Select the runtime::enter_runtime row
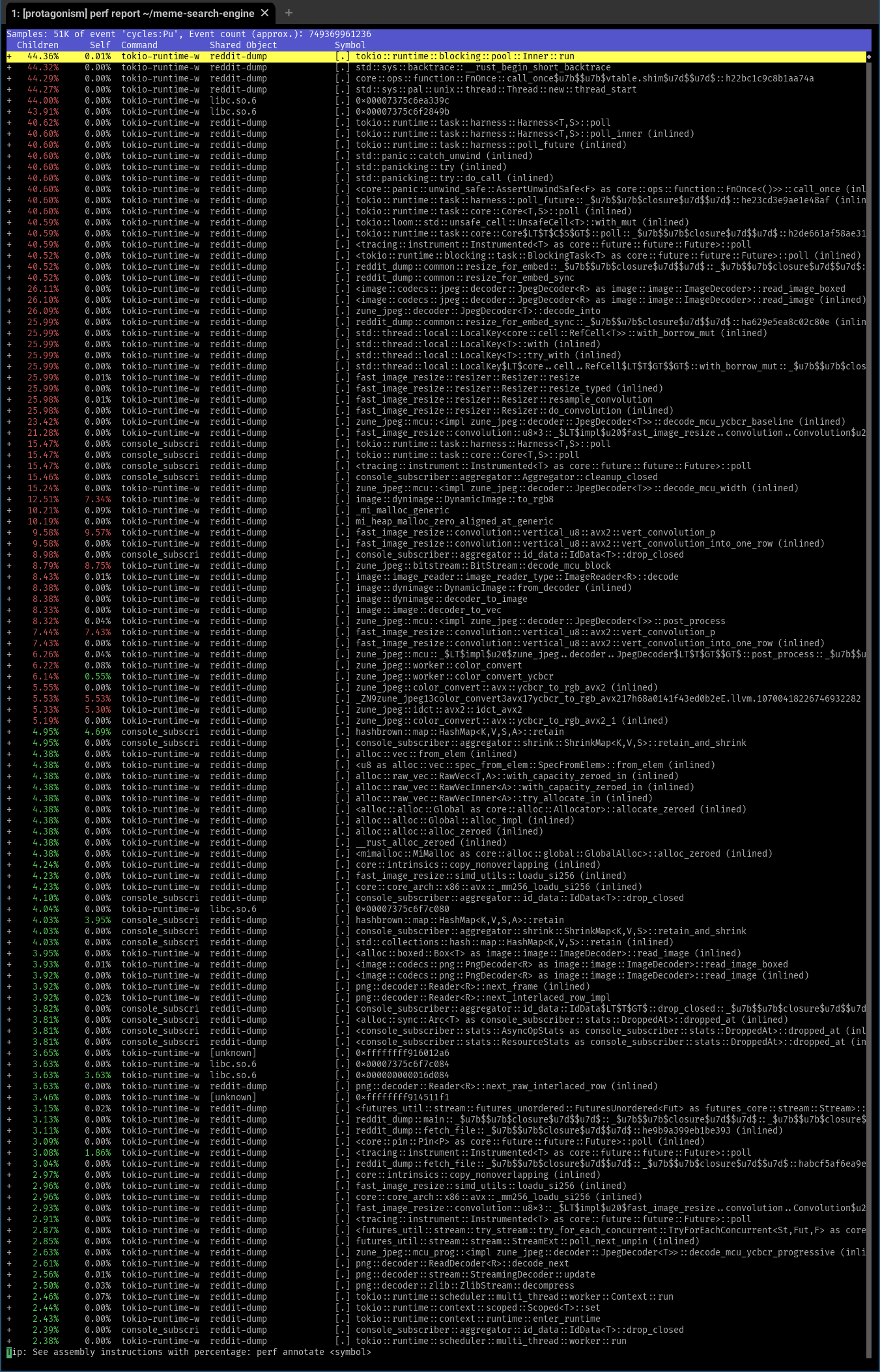The image size is (880, 1372). pos(436,1319)
